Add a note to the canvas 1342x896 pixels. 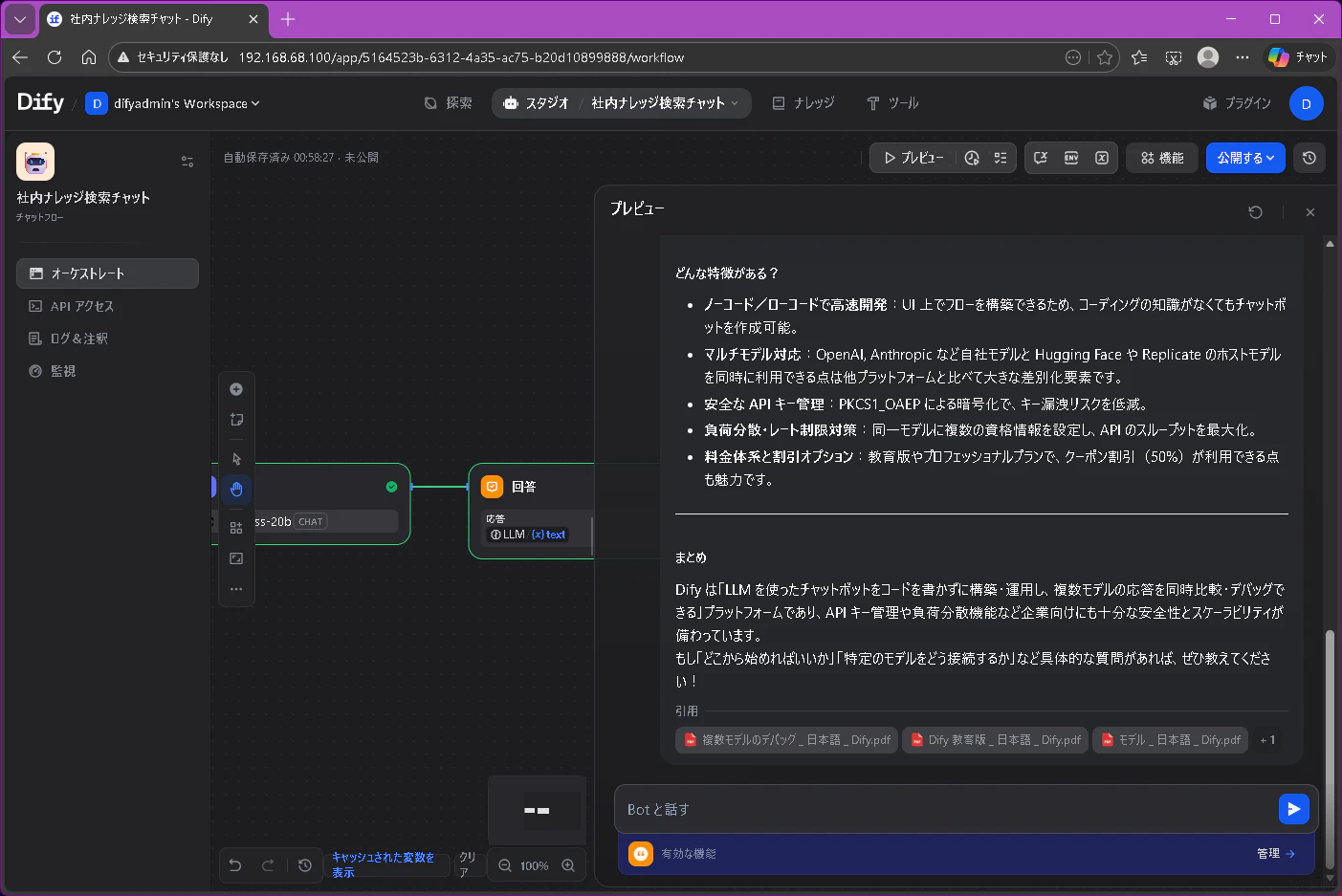pos(236,420)
